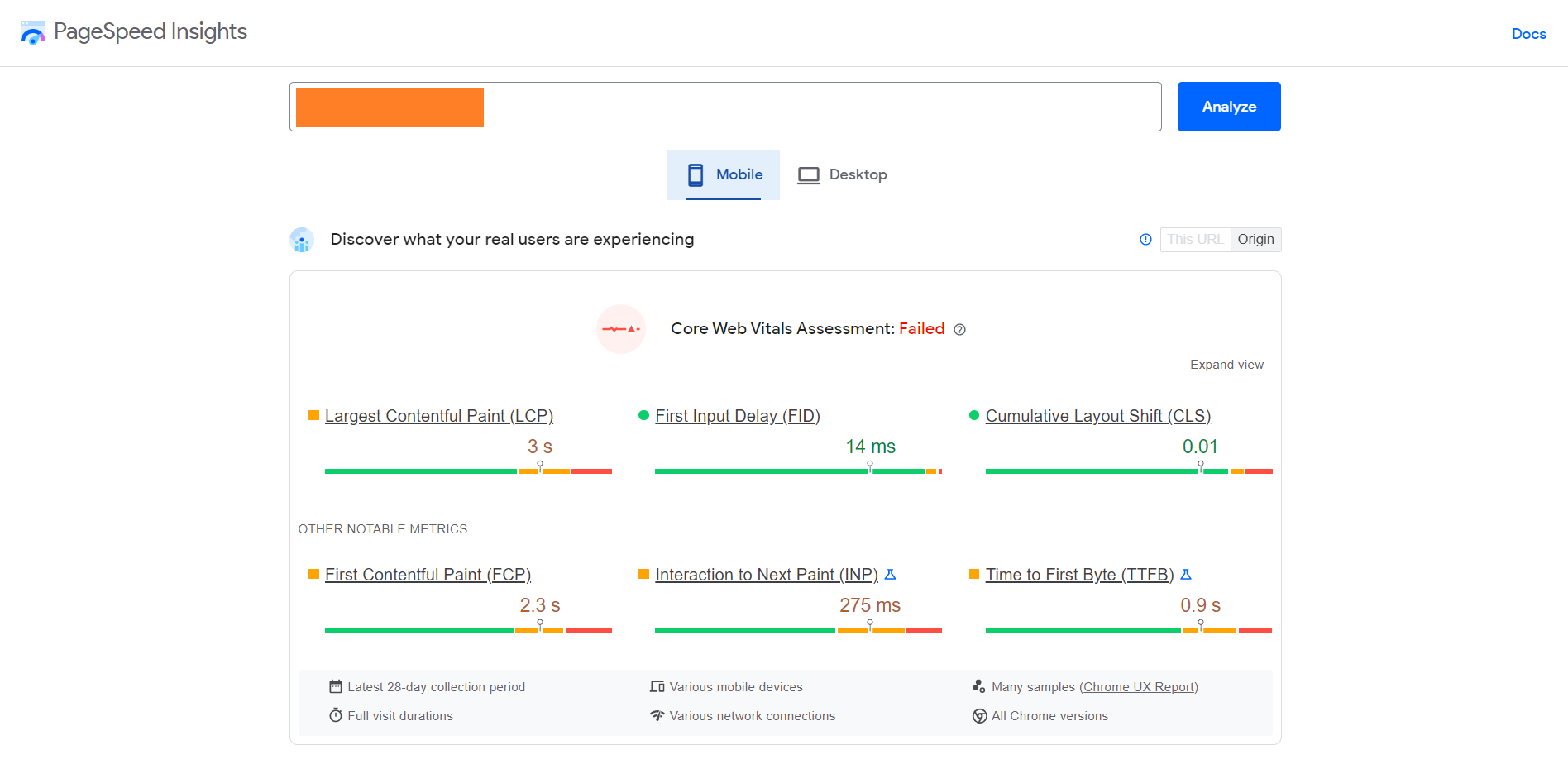This screenshot has width=1568, height=769.
Task: Click the mobile phone icon
Action: (696, 174)
